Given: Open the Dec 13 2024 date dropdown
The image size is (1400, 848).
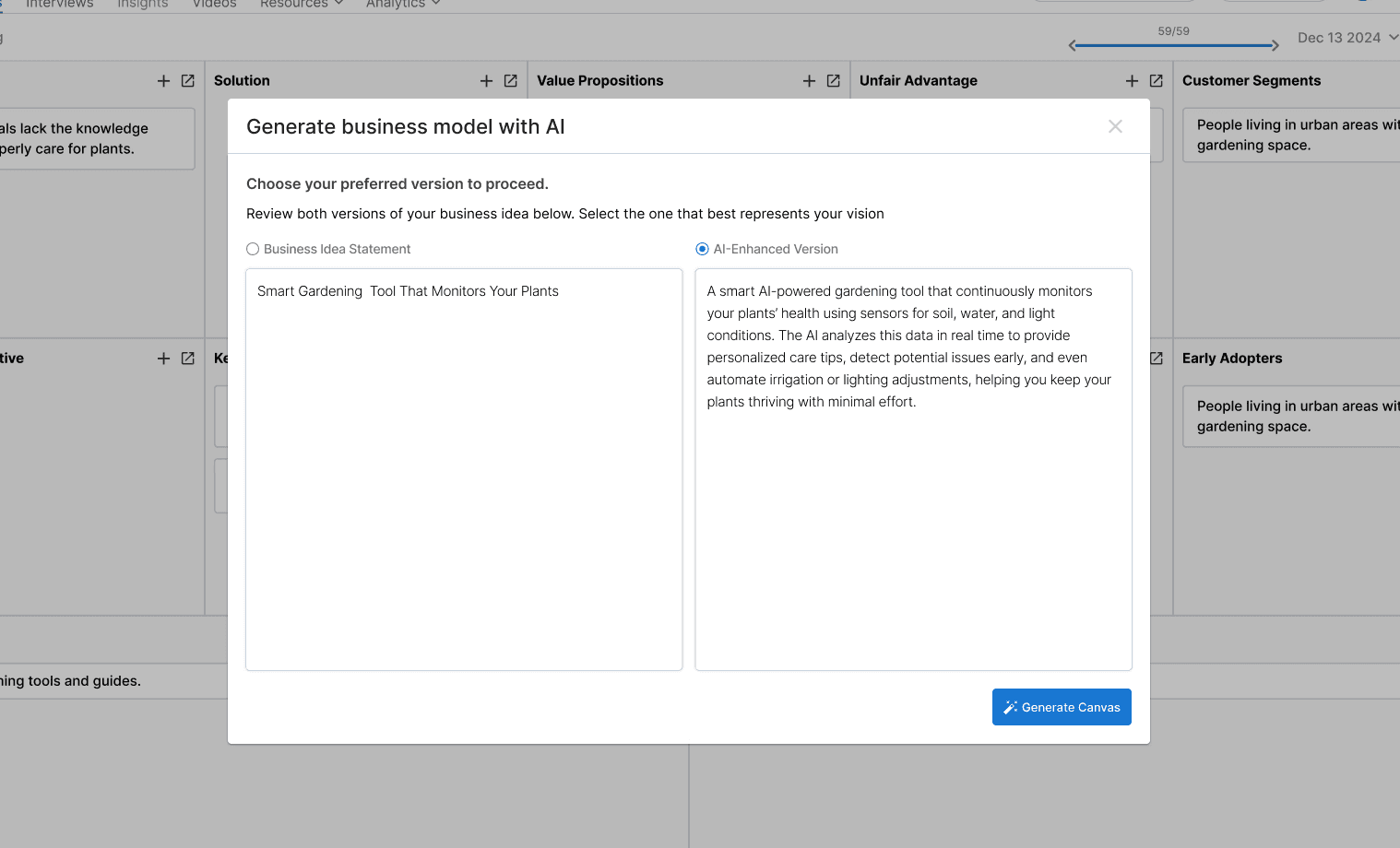Looking at the screenshot, I should (1347, 38).
